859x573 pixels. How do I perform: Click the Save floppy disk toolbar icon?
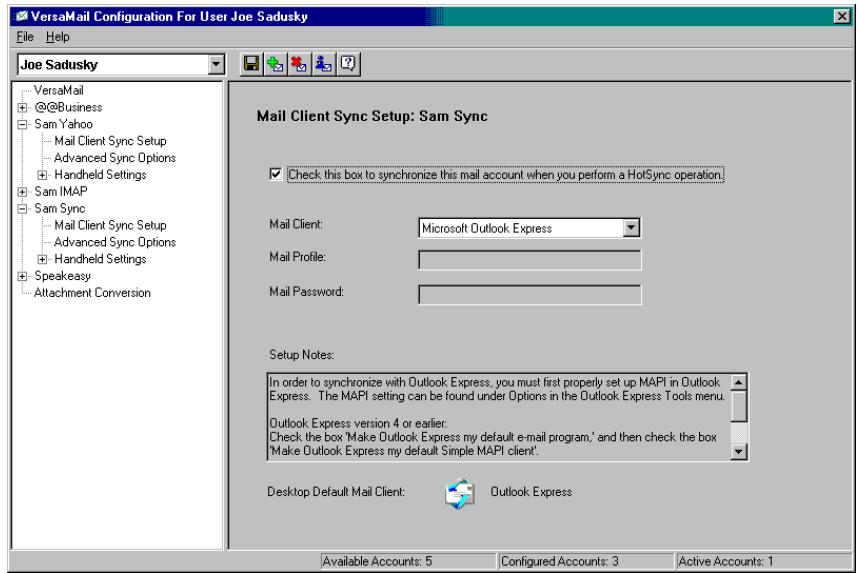(x=251, y=64)
